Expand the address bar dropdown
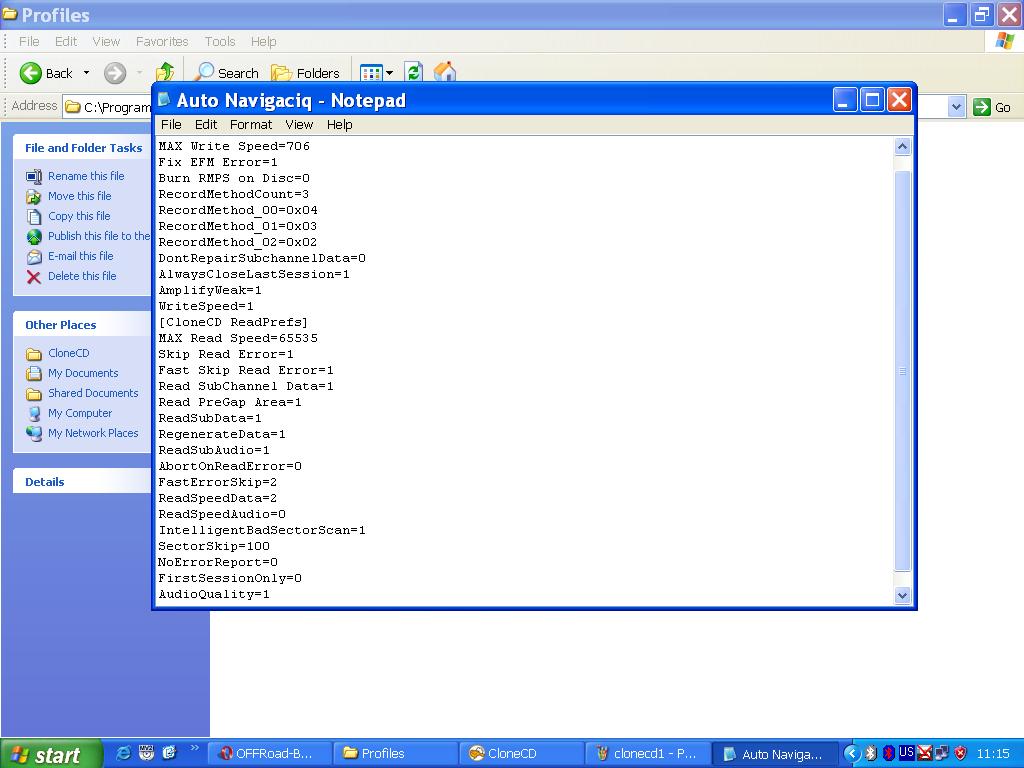Image resolution: width=1024 pixels, height=768 pixels. pyautogui.click(x=956, y=107)
